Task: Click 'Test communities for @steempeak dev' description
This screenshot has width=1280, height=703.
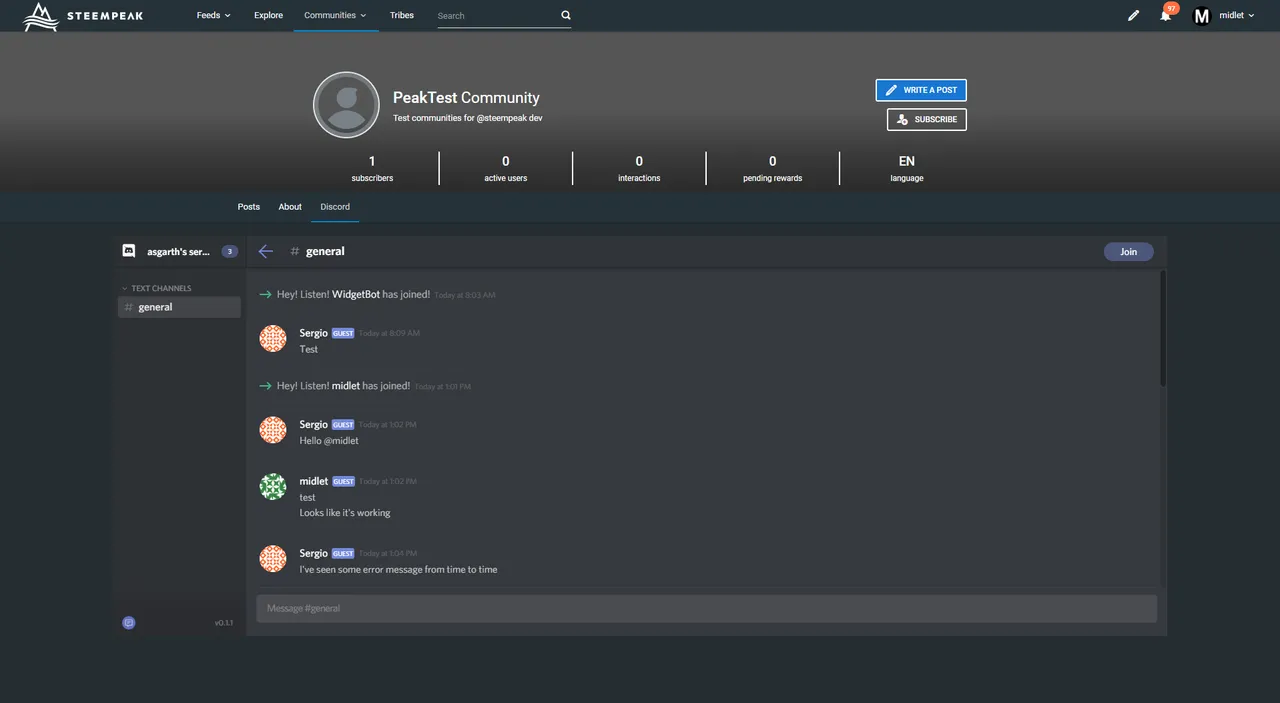Action: click(x=468, y=118)
